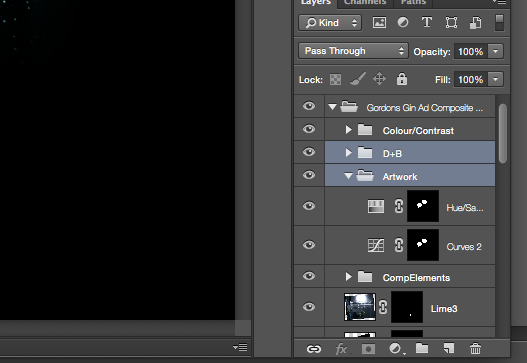Collapse the Artwork group
This screenshot has height=363, width=527.
pos(349,176)
